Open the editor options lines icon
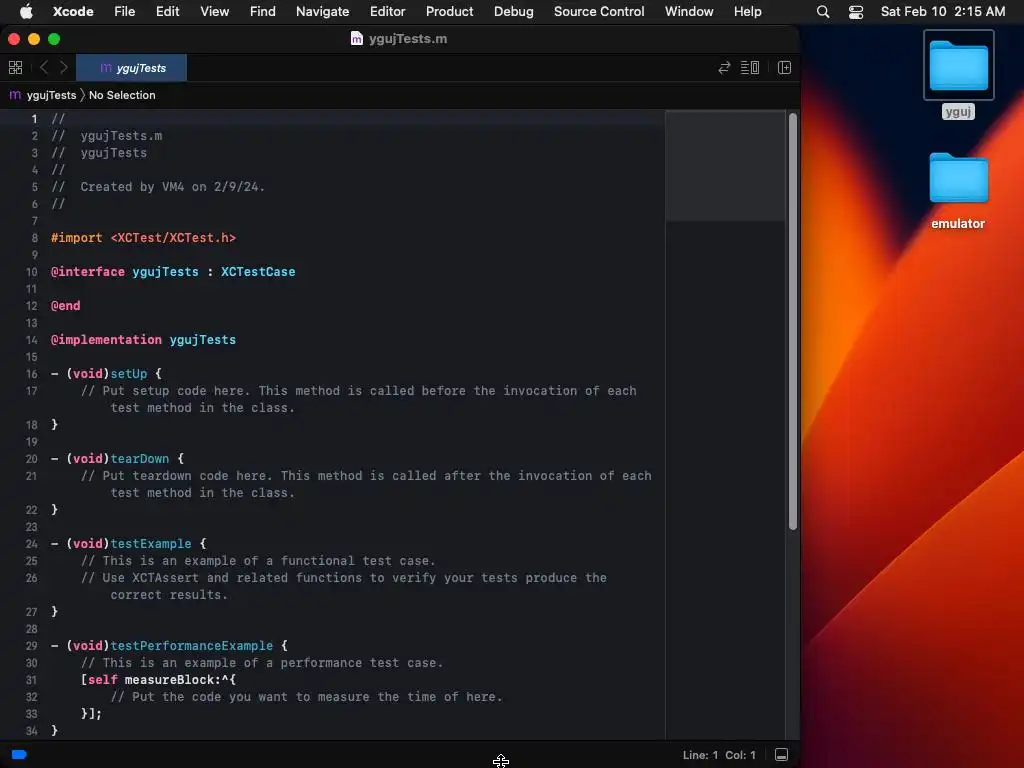The height and width of the screenshot is (768, 1024). pos(750,67)
